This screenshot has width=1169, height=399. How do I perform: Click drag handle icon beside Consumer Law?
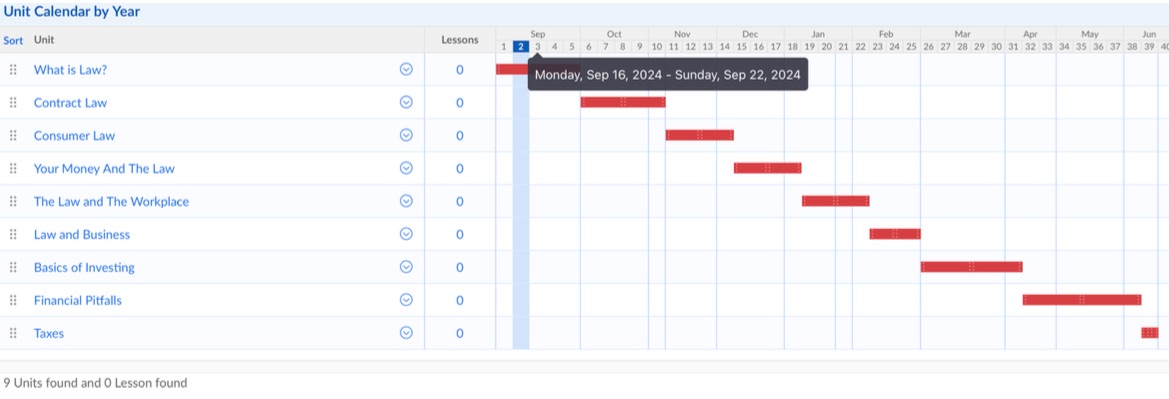[13, 135]
